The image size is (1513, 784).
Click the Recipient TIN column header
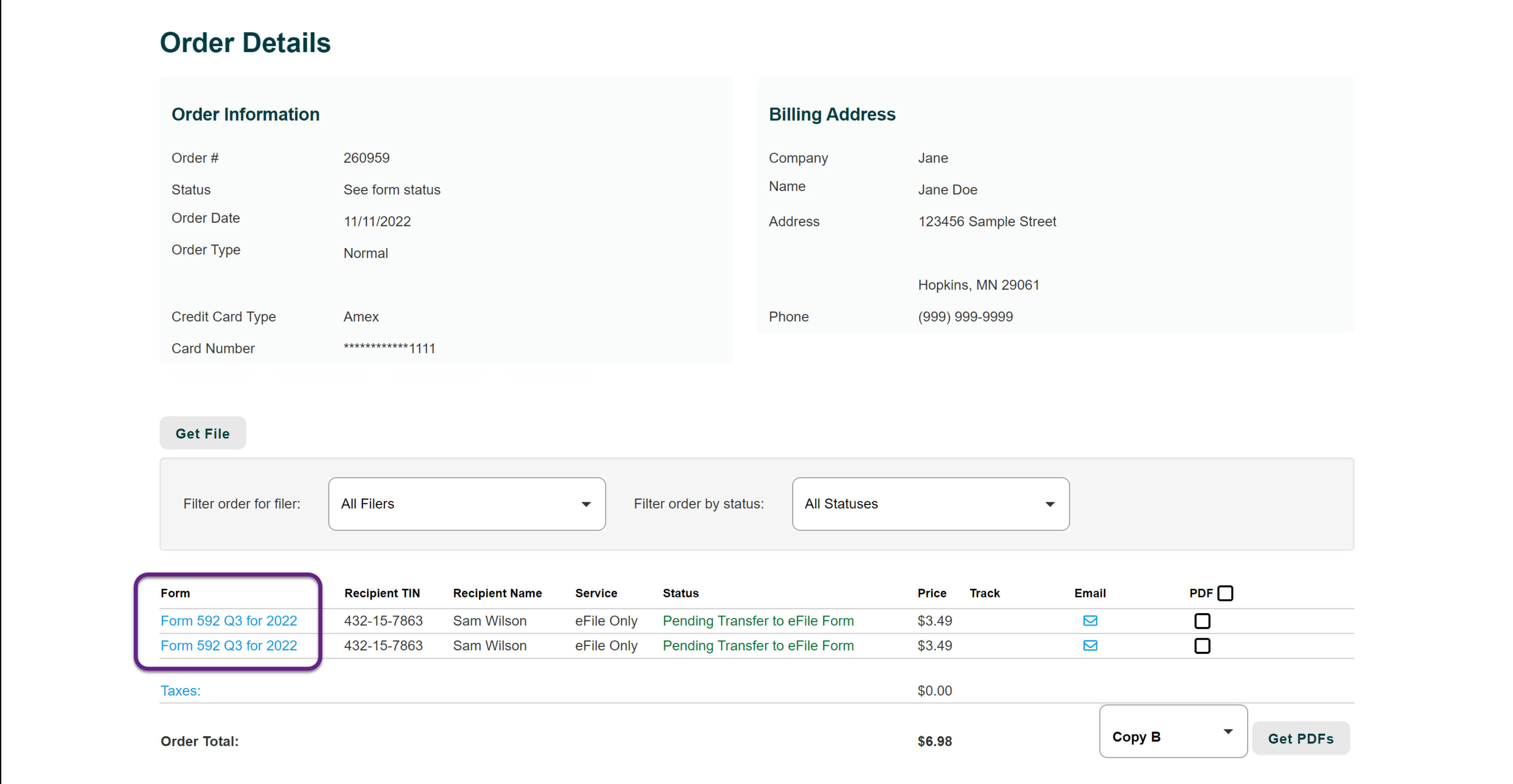382,593
